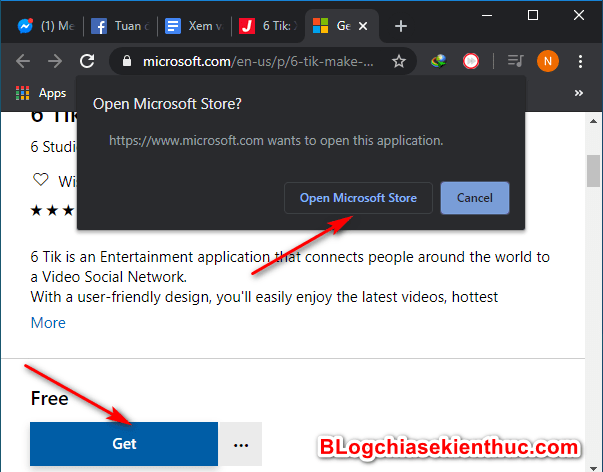Viewport: 603px width, 472px height.
Task: Click the Microsoft tab favicon
Action: tap(320, 26)
